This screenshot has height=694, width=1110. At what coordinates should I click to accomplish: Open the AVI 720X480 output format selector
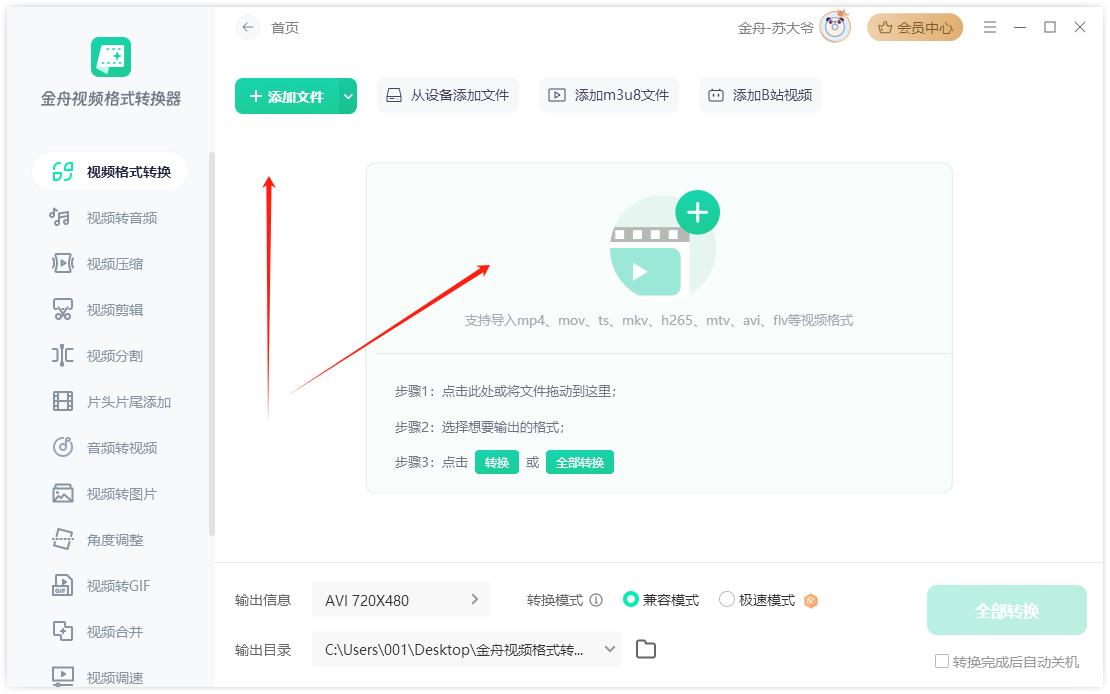click(401, 600)
